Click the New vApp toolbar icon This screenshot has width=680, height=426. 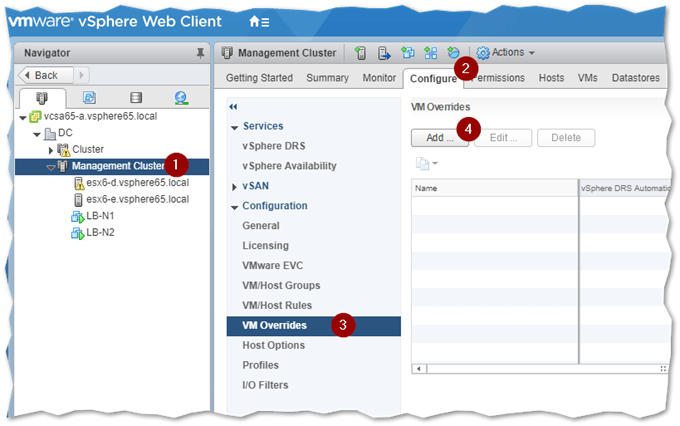click(431, 53)
